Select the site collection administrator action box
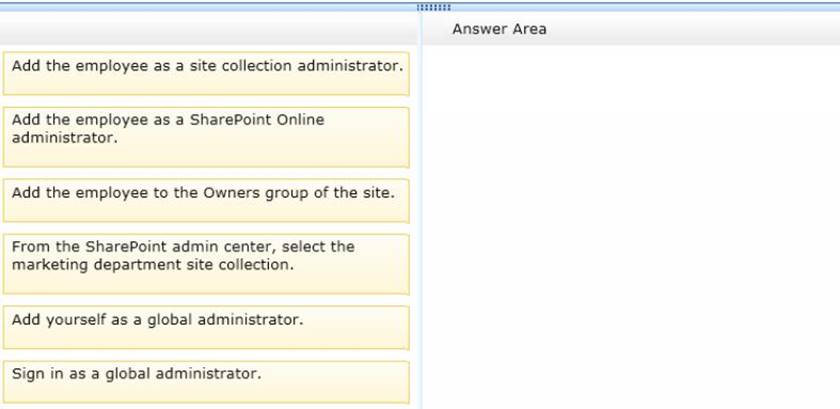Image resolution: width=840 pixels, height=409 pixels. 206,75
